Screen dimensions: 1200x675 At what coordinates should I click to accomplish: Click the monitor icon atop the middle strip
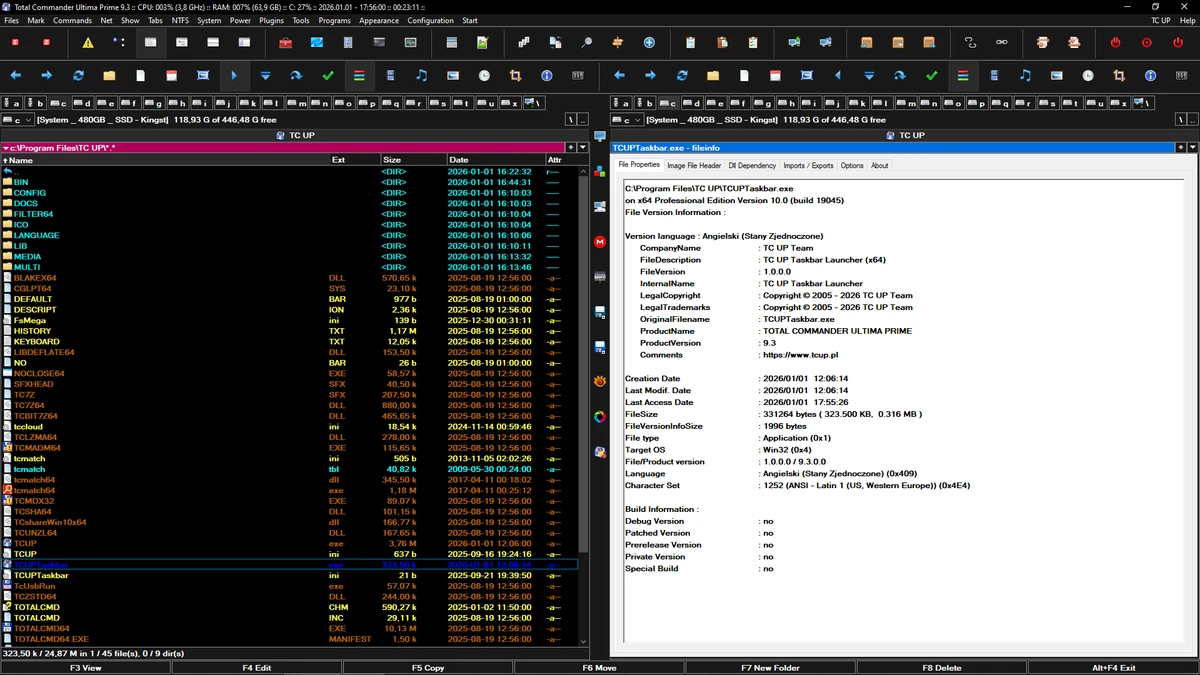600,136
